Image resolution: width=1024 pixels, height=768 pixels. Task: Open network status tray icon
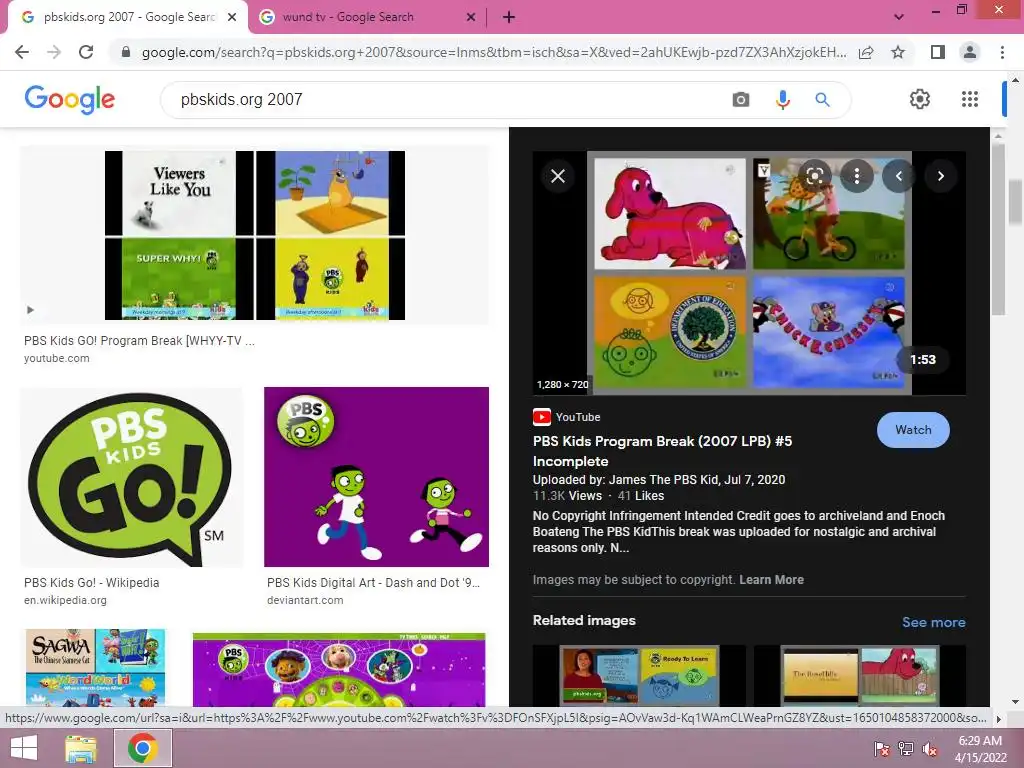coord(906,749)
